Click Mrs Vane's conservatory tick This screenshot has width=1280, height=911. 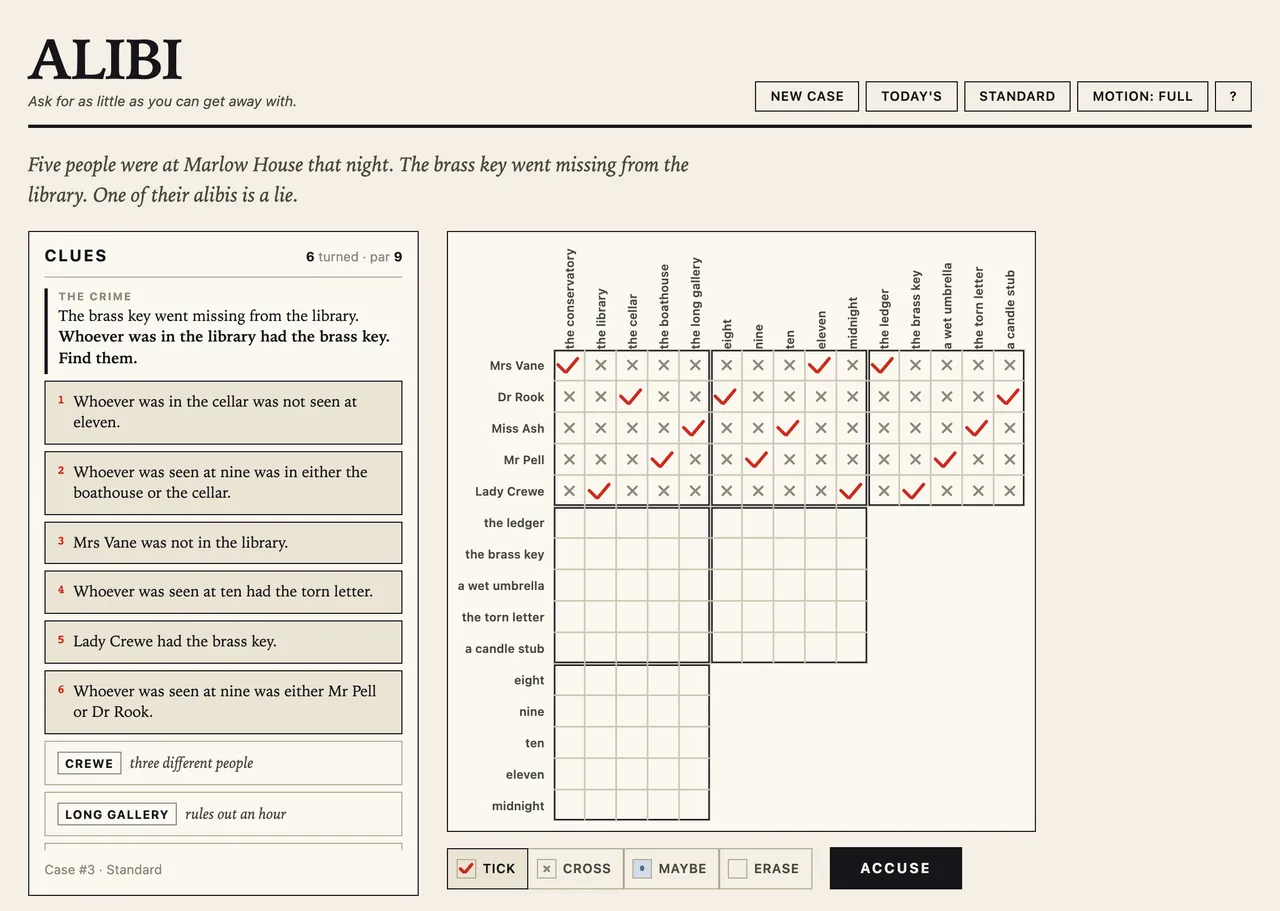point(569,365)
